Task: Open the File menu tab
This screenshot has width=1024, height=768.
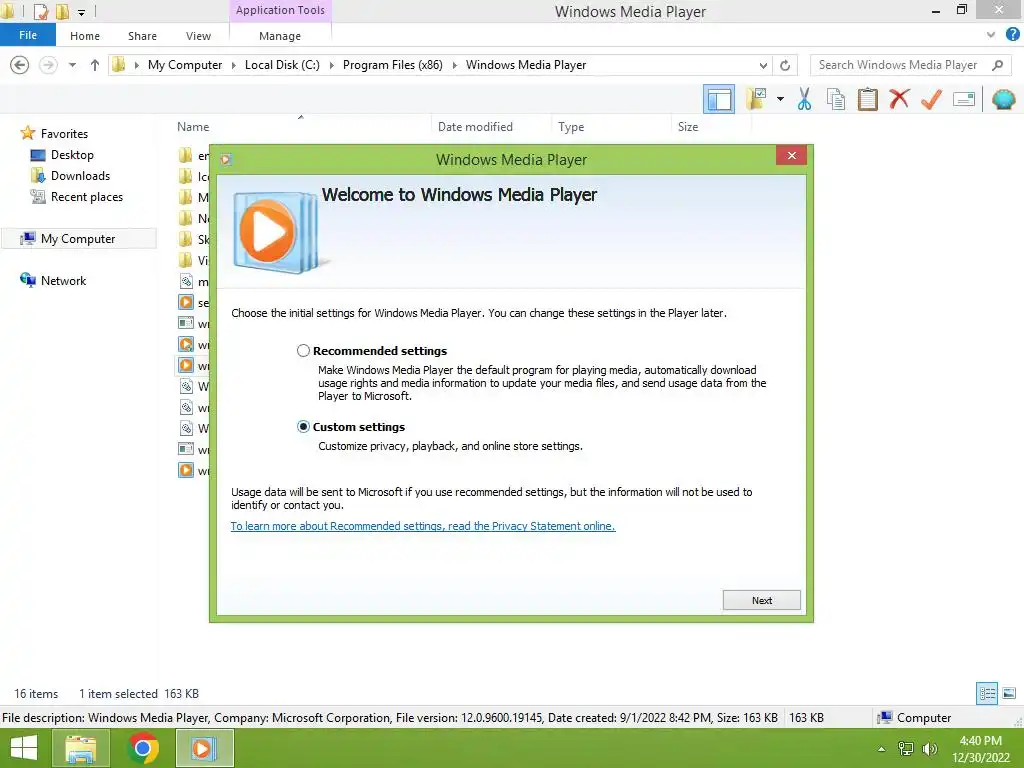Action: point(27,35)
